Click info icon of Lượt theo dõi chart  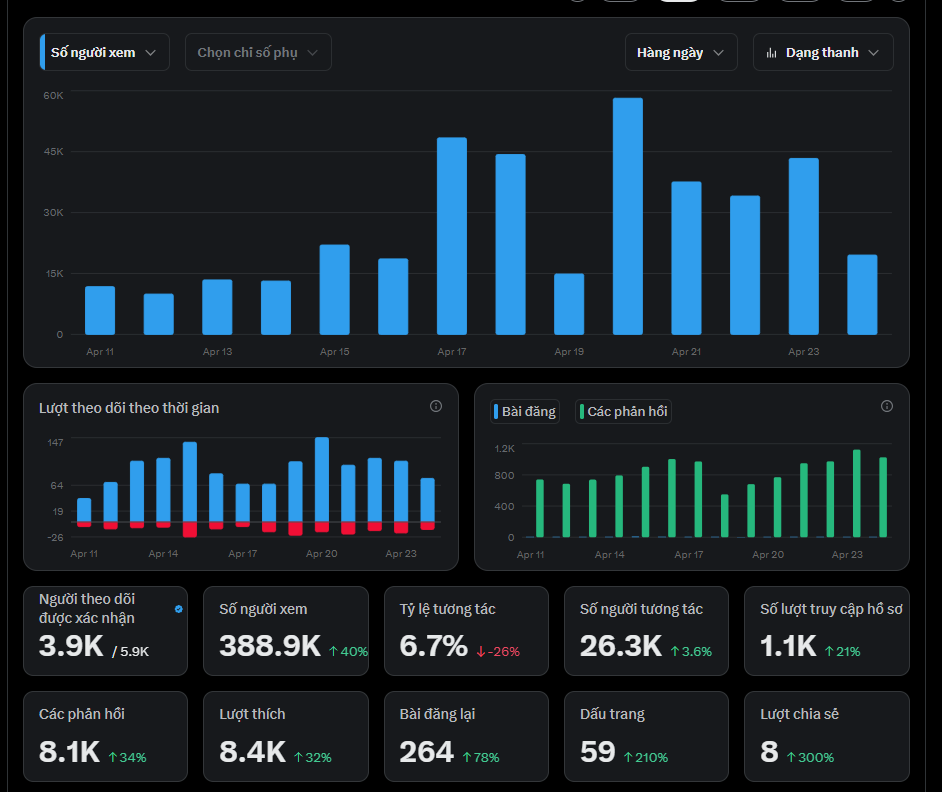coord(436,406)
